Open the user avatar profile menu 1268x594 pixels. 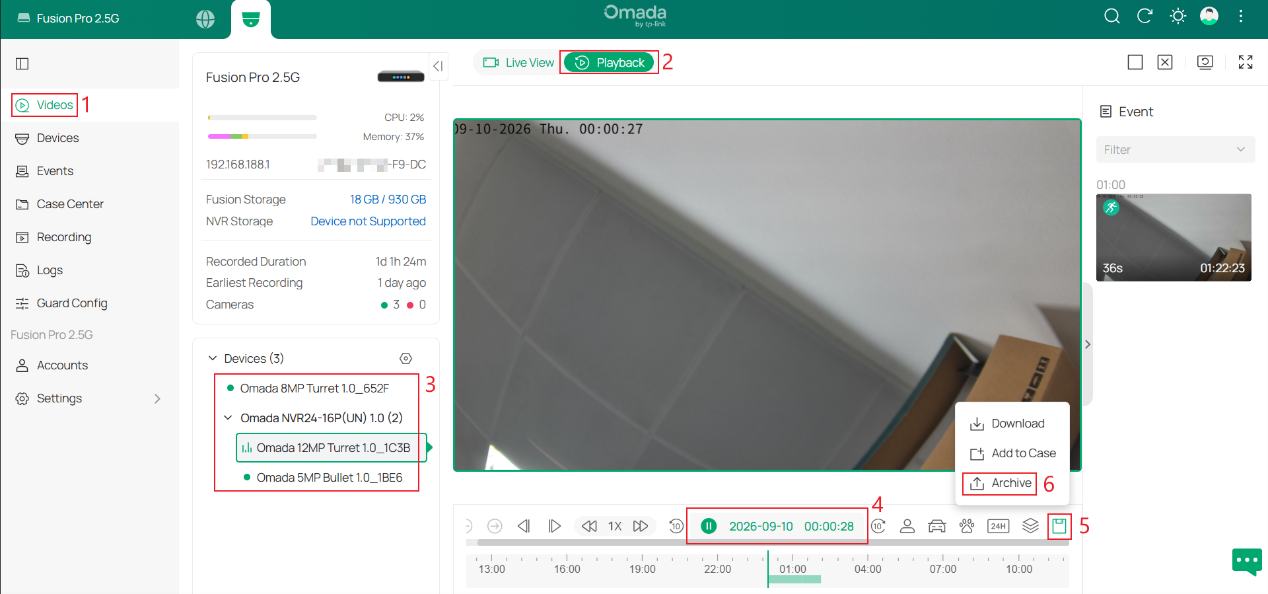(x=1209, y=16)
